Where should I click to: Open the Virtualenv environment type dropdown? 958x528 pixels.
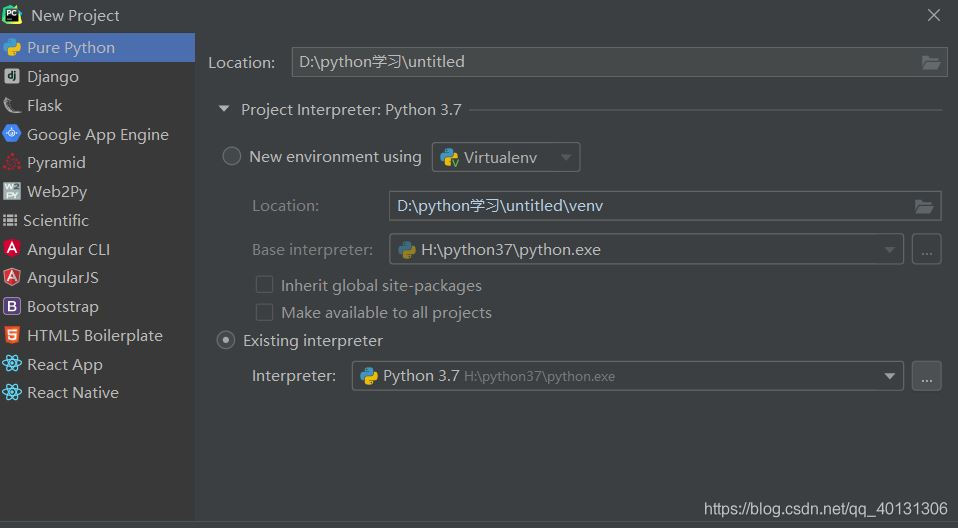tap(506, 157)
